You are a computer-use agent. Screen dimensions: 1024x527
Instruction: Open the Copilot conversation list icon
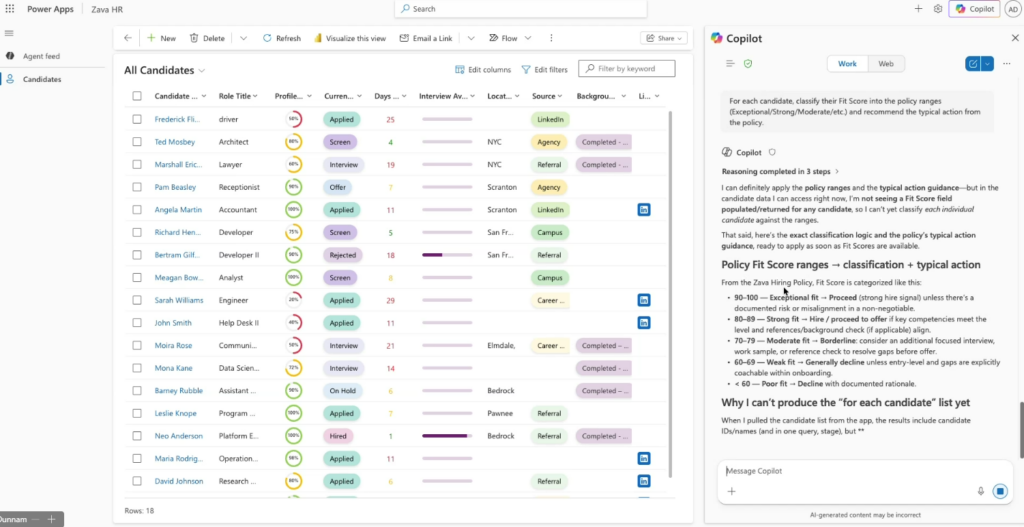point(730,64)
